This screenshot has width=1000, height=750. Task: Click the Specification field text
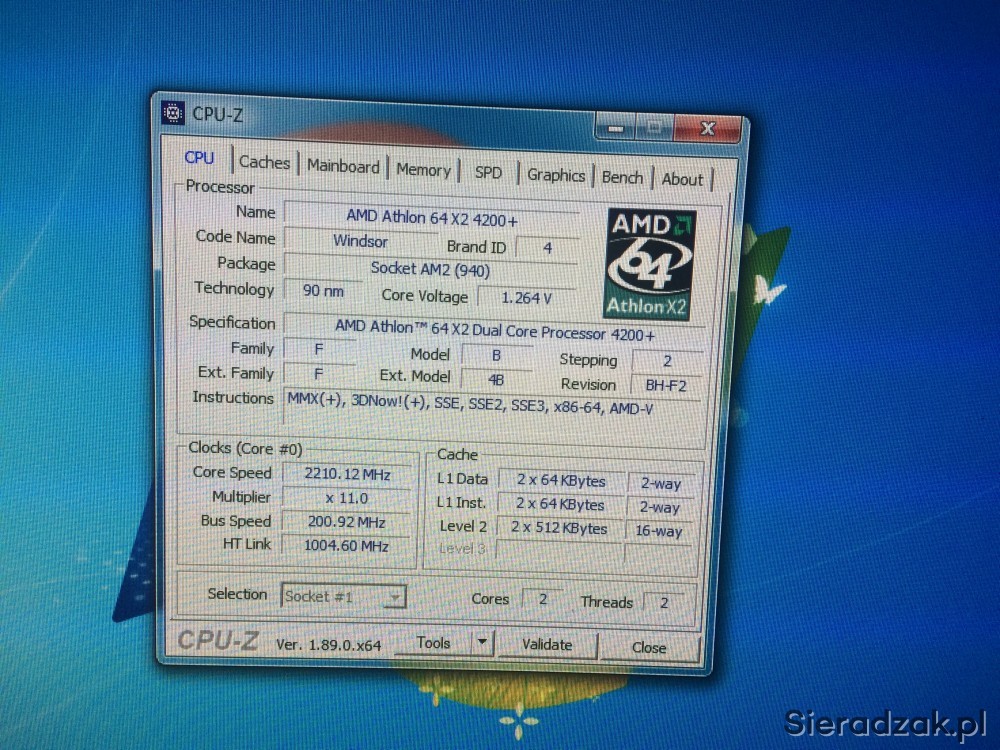(x=495, y=330)
